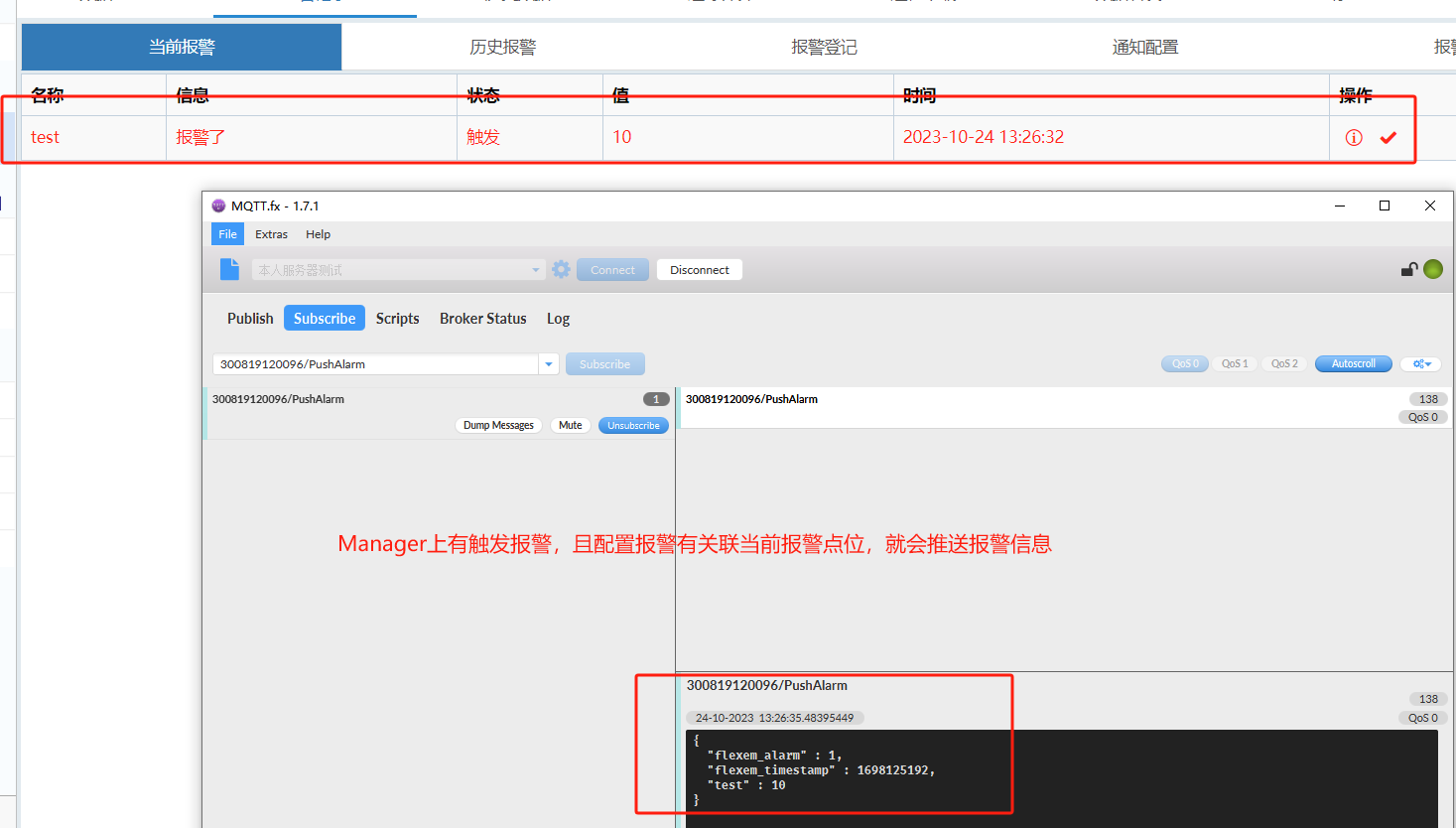Select QoS 1 toggle
Image resolution: width=1456 pixels, height=828 pixels.
(1235, 363)
